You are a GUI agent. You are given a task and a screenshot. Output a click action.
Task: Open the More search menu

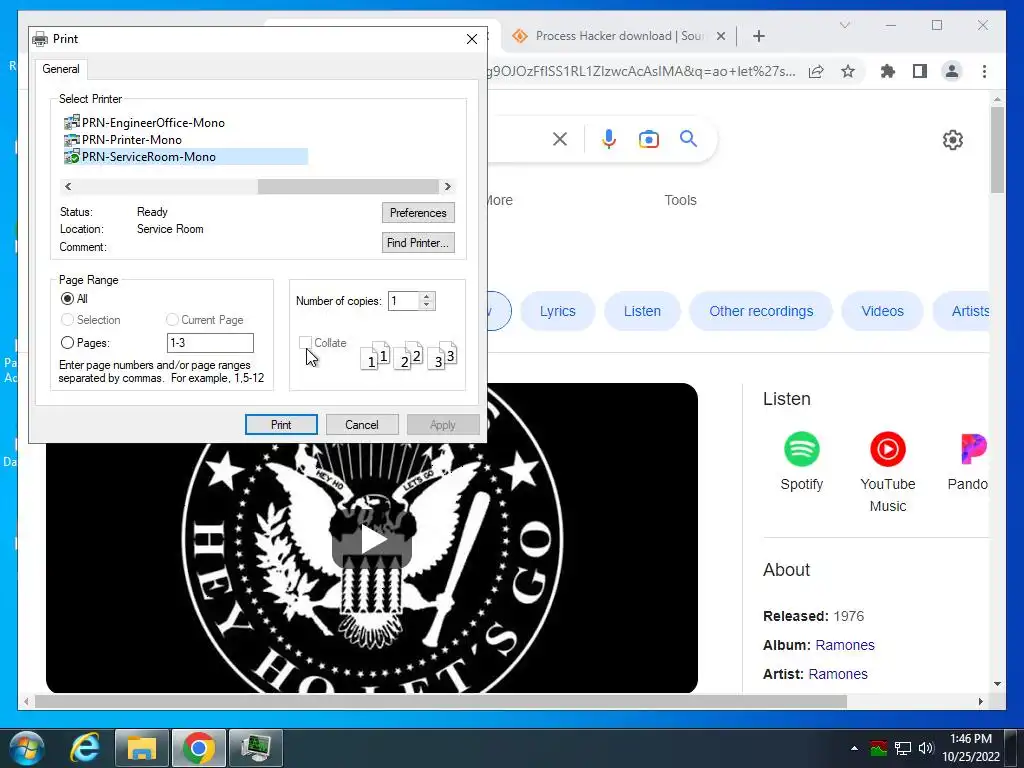click(x=500, y=200)
